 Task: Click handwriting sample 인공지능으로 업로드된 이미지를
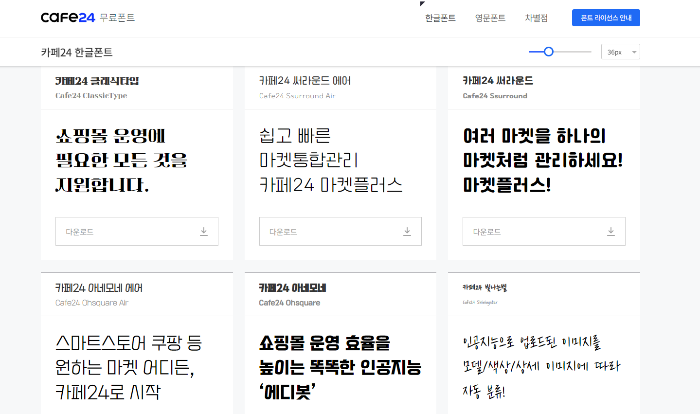pyautogui.click(x=532, y=343)
